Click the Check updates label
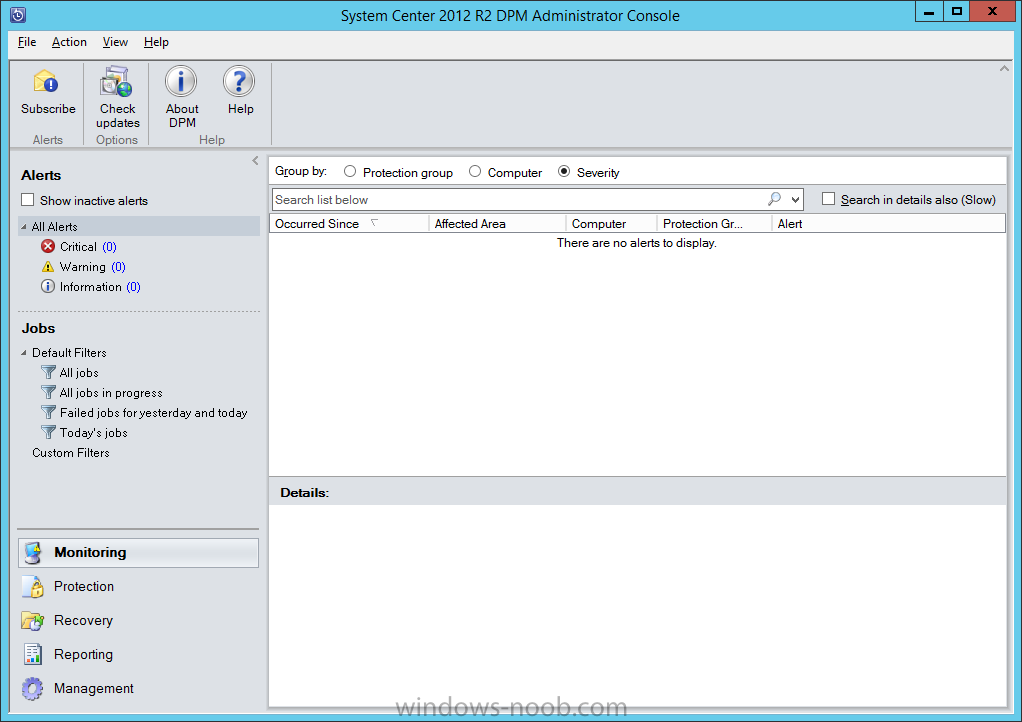Image resolution: width=1022 pixels, height=722 pixels. (118, 116)
